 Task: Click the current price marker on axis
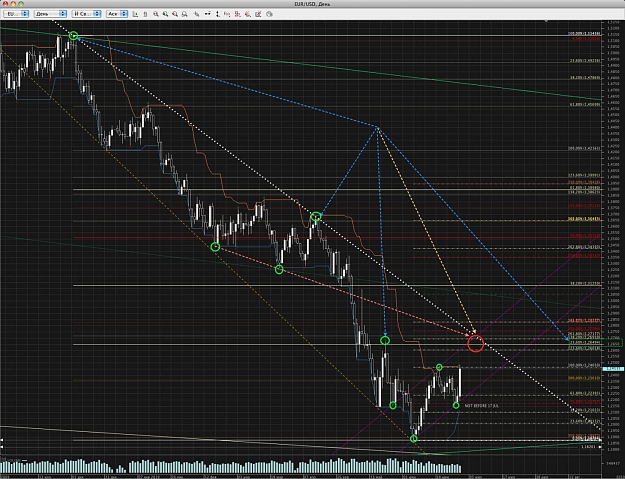(x=613, y=369)
